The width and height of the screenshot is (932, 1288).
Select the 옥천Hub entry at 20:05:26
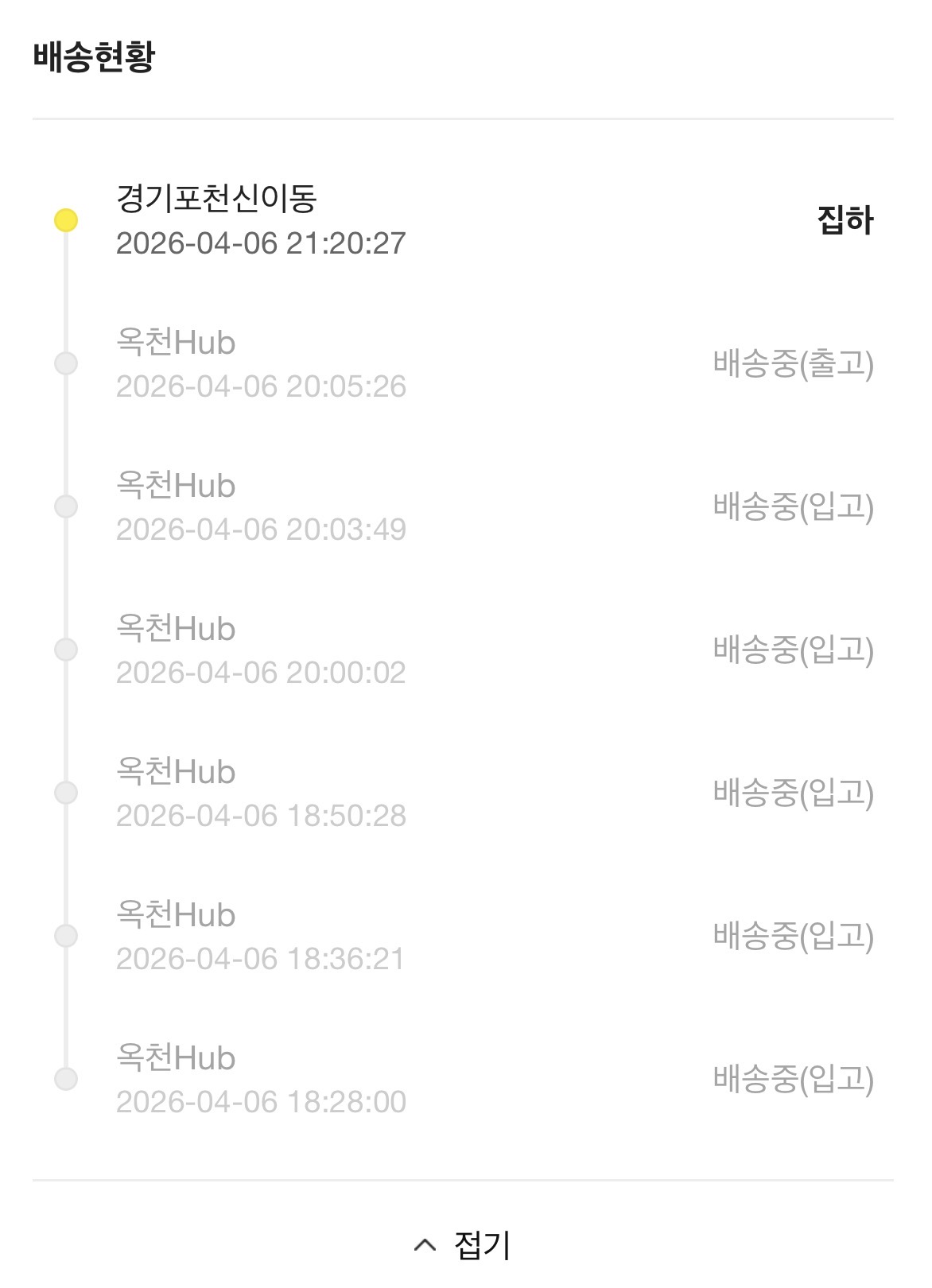pyautogui.click(x=176, y=343)
